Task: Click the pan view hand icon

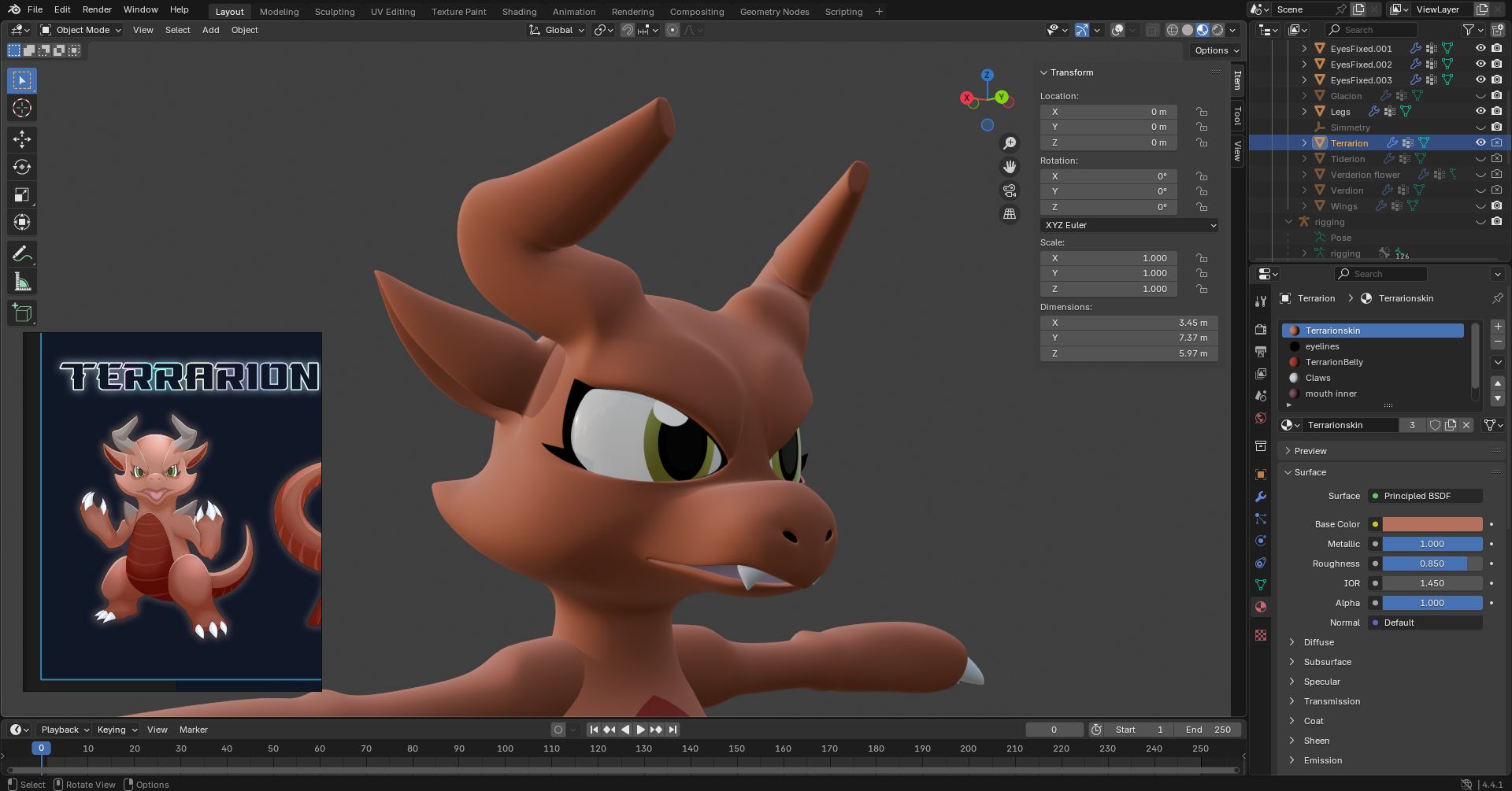Action: [x=1009, y=167]
